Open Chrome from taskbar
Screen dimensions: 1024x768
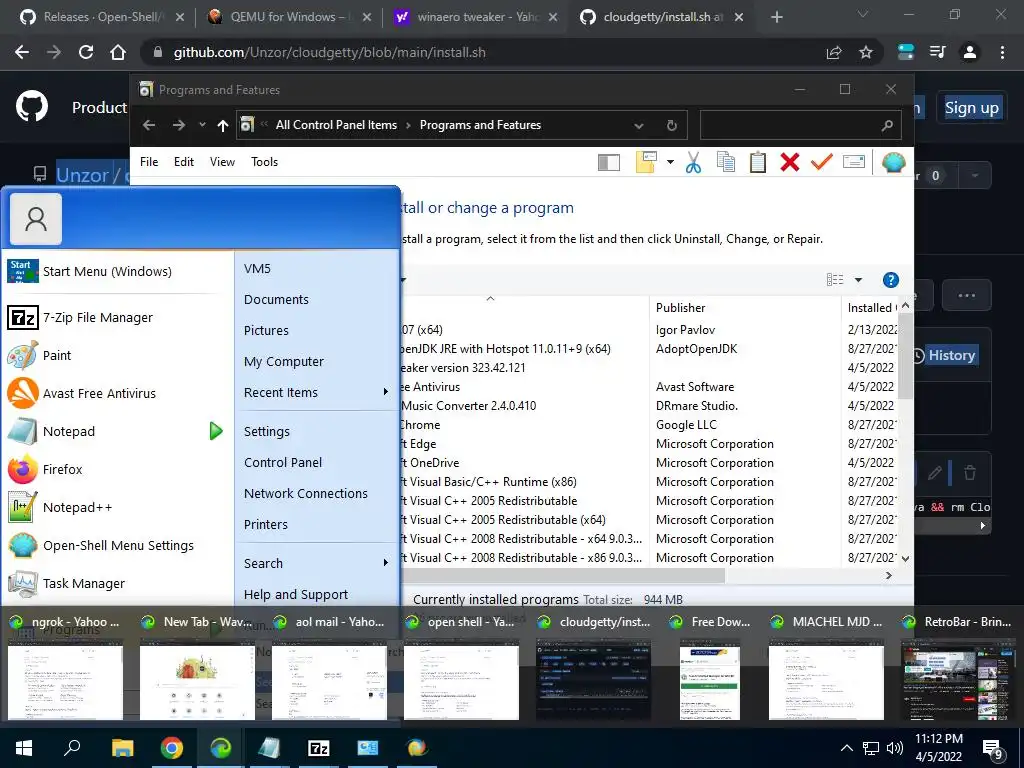click(x=171, y=748)
